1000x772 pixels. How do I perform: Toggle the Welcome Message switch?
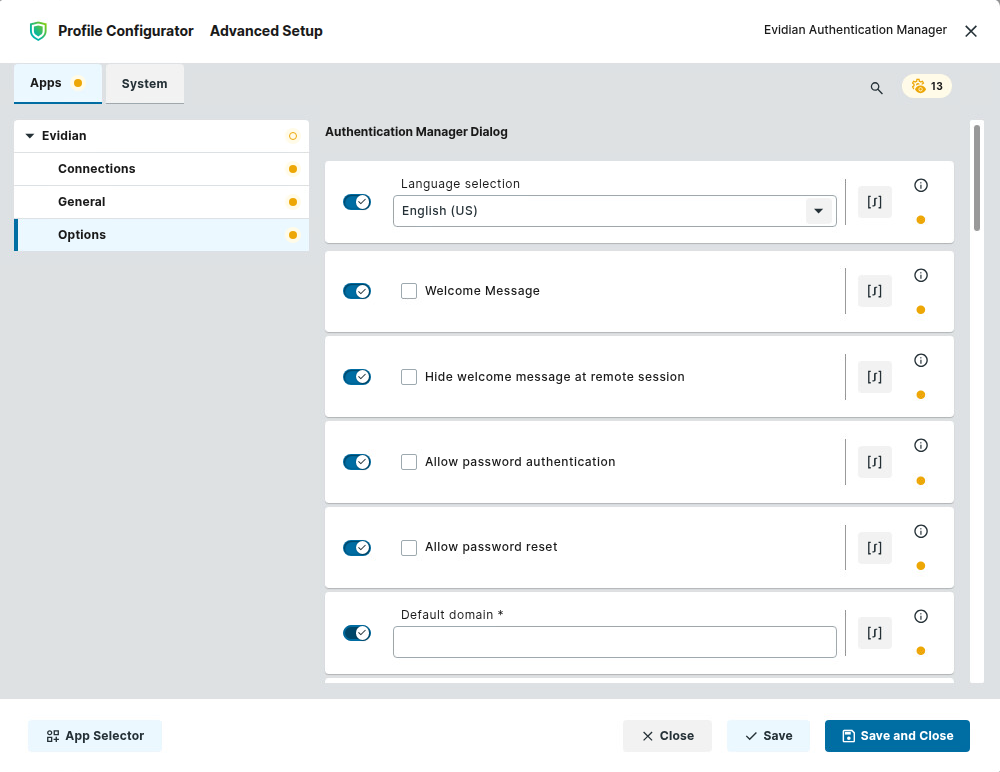point(357,291)
